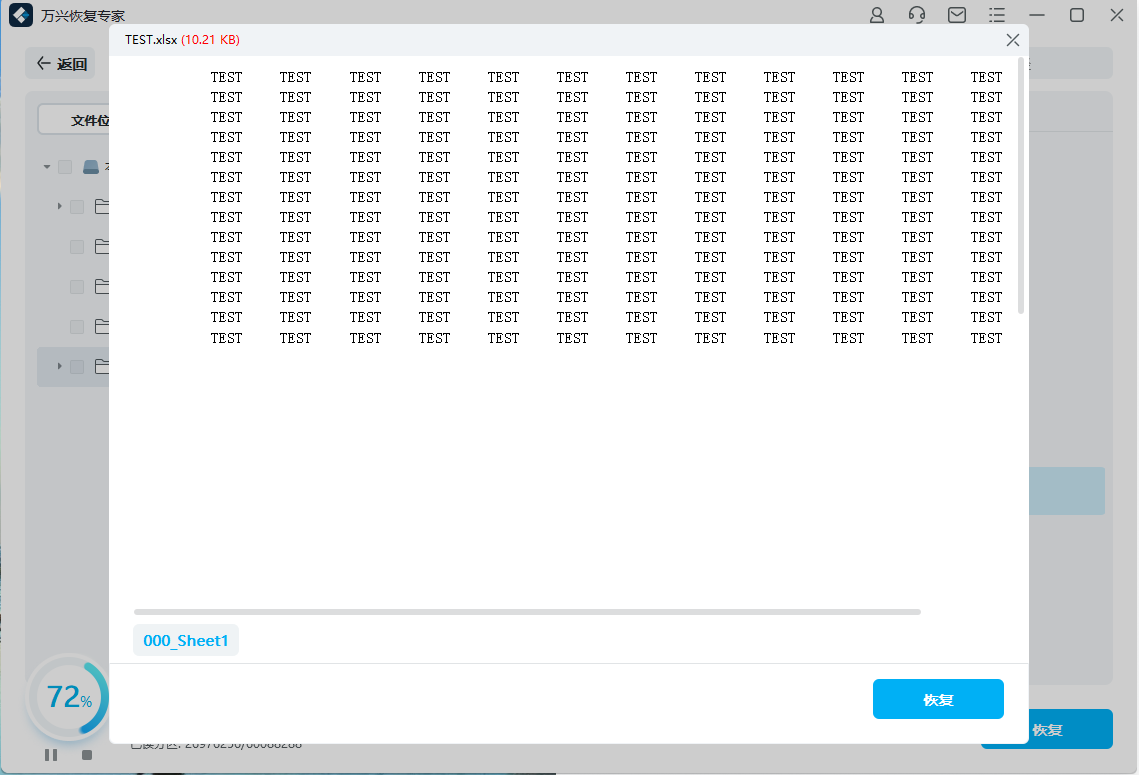Click the drive icon in the tree
The width and height of the screenshot is (1139, 775).
tap(91, 167)
